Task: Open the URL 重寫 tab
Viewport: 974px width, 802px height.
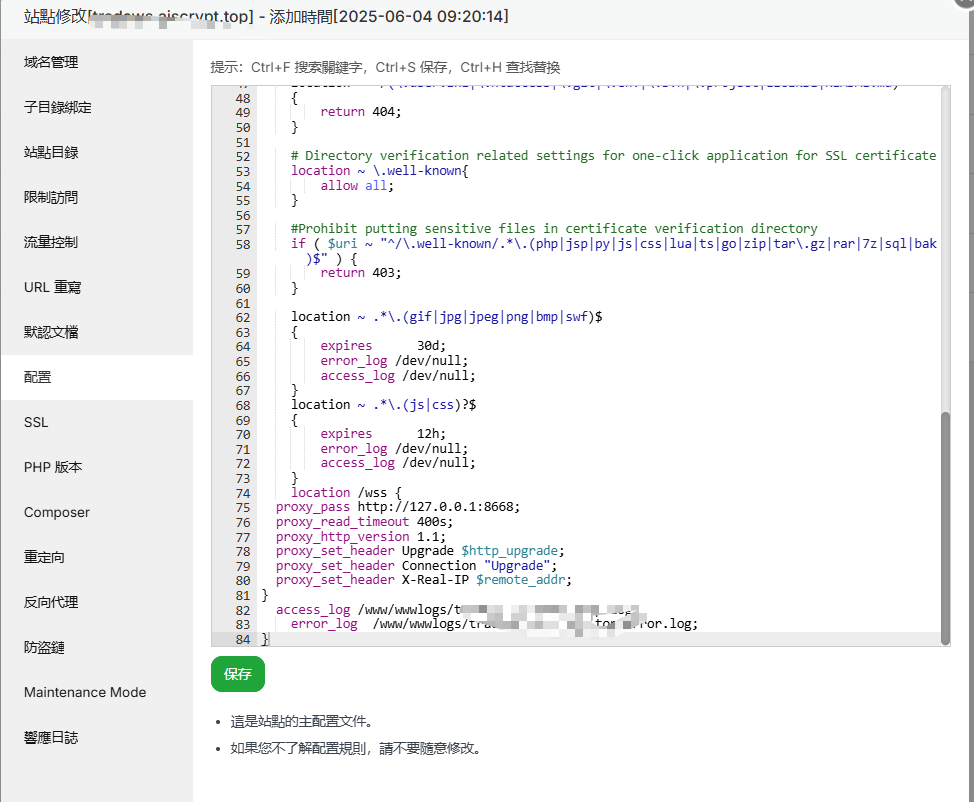Action: point(53,287)
